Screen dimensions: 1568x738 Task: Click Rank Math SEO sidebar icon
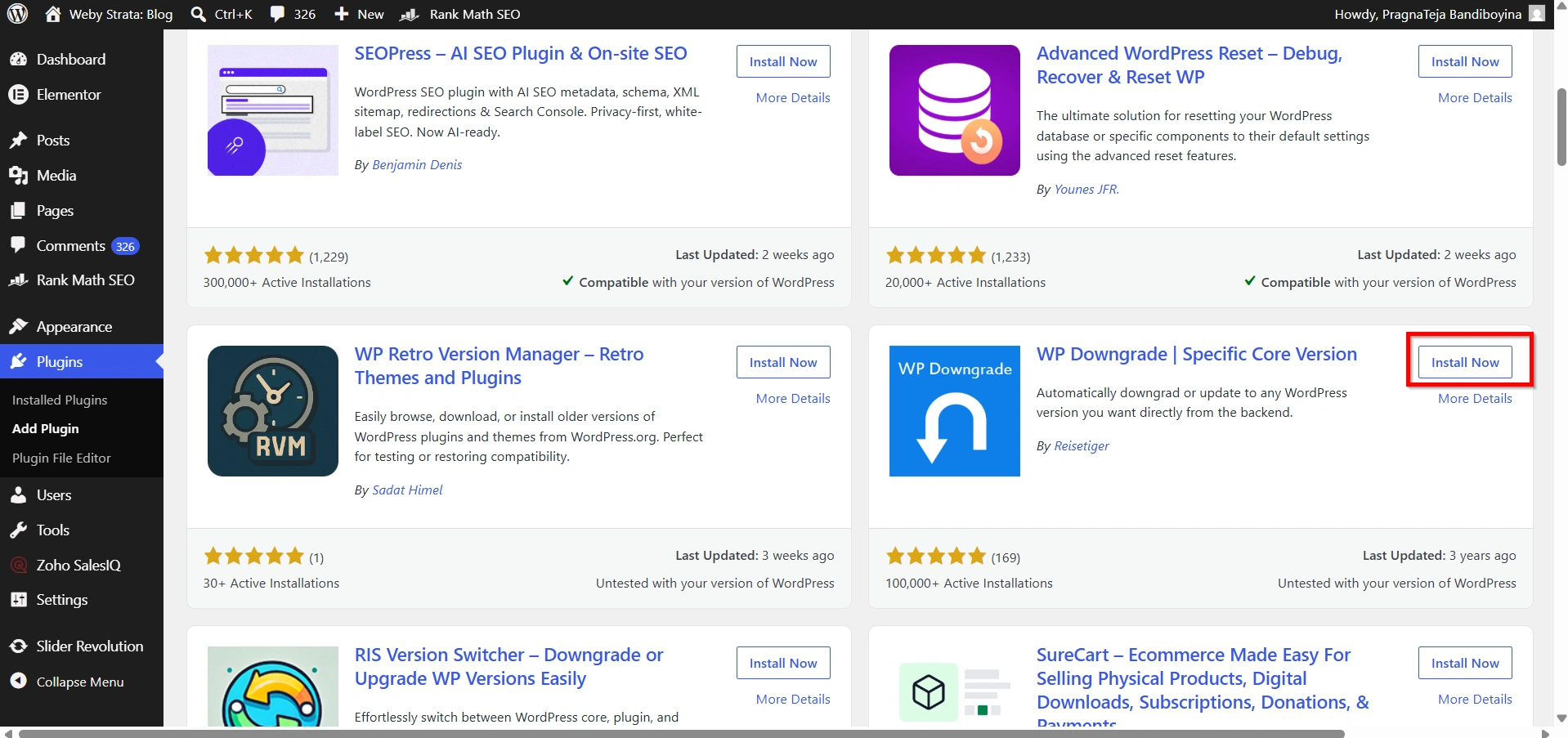tap(18, 280)
